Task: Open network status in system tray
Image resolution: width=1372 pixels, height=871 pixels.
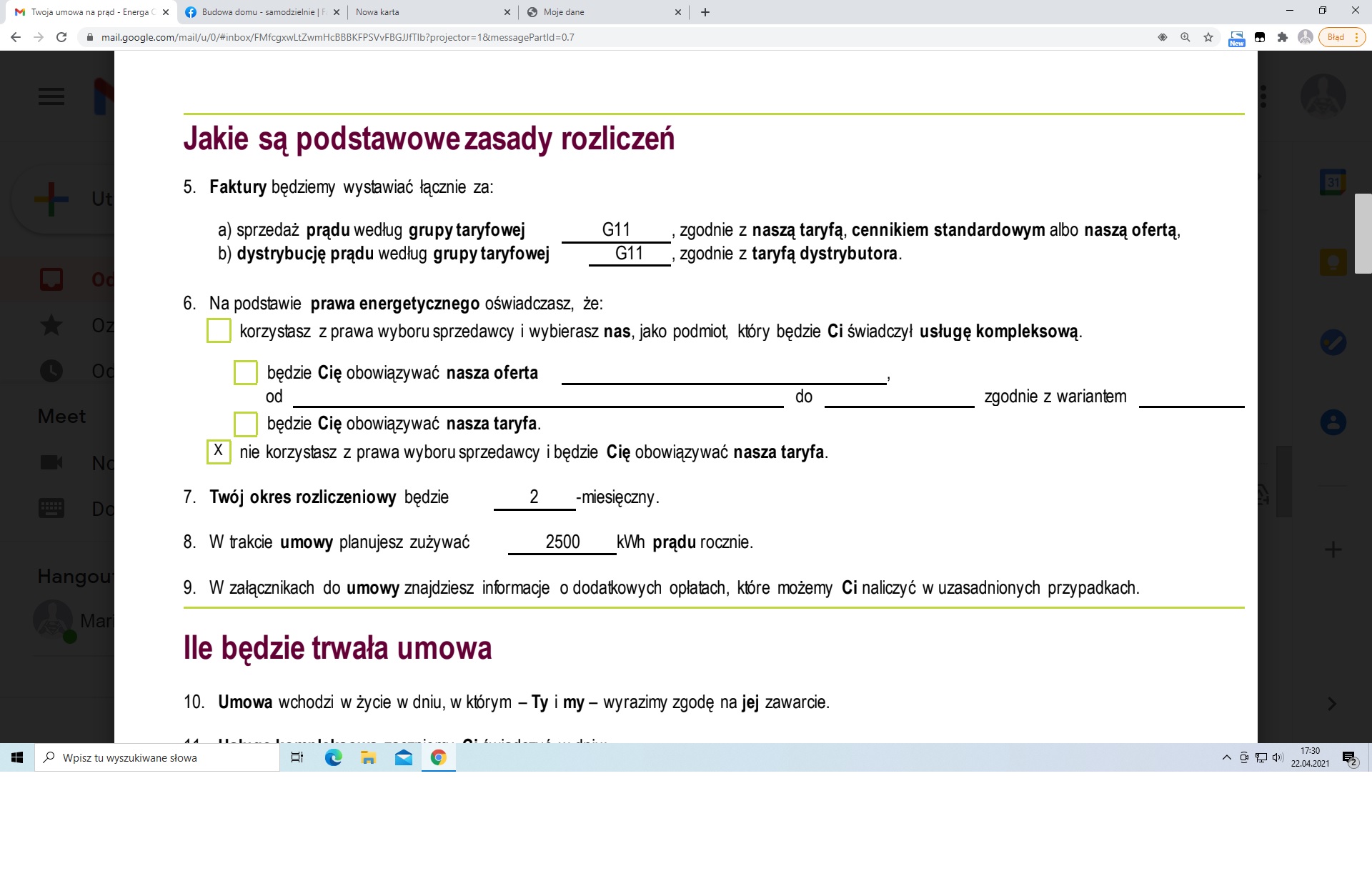Action: click(x=1261, y=757)
